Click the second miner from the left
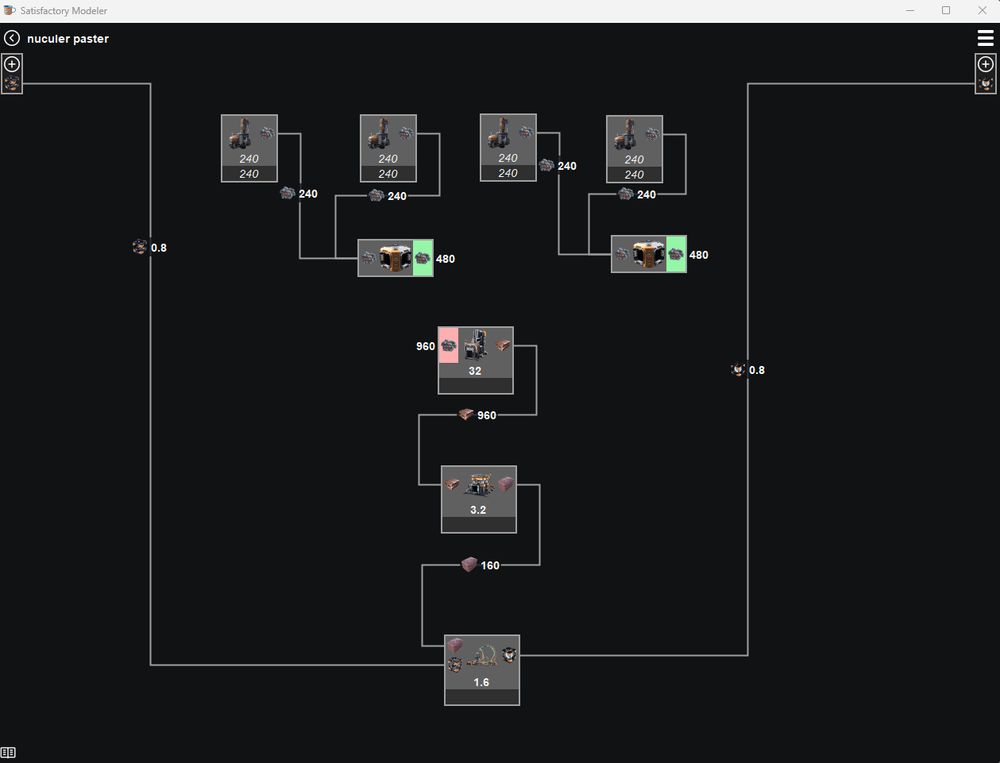 (380, 133)
